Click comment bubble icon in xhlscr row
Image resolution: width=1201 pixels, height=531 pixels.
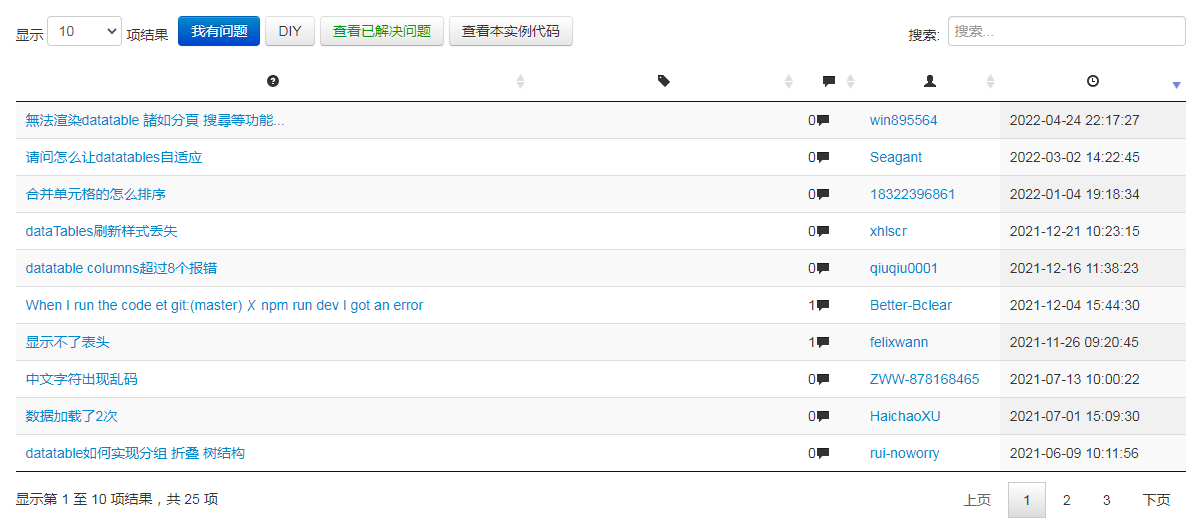[x=823, y=232]
